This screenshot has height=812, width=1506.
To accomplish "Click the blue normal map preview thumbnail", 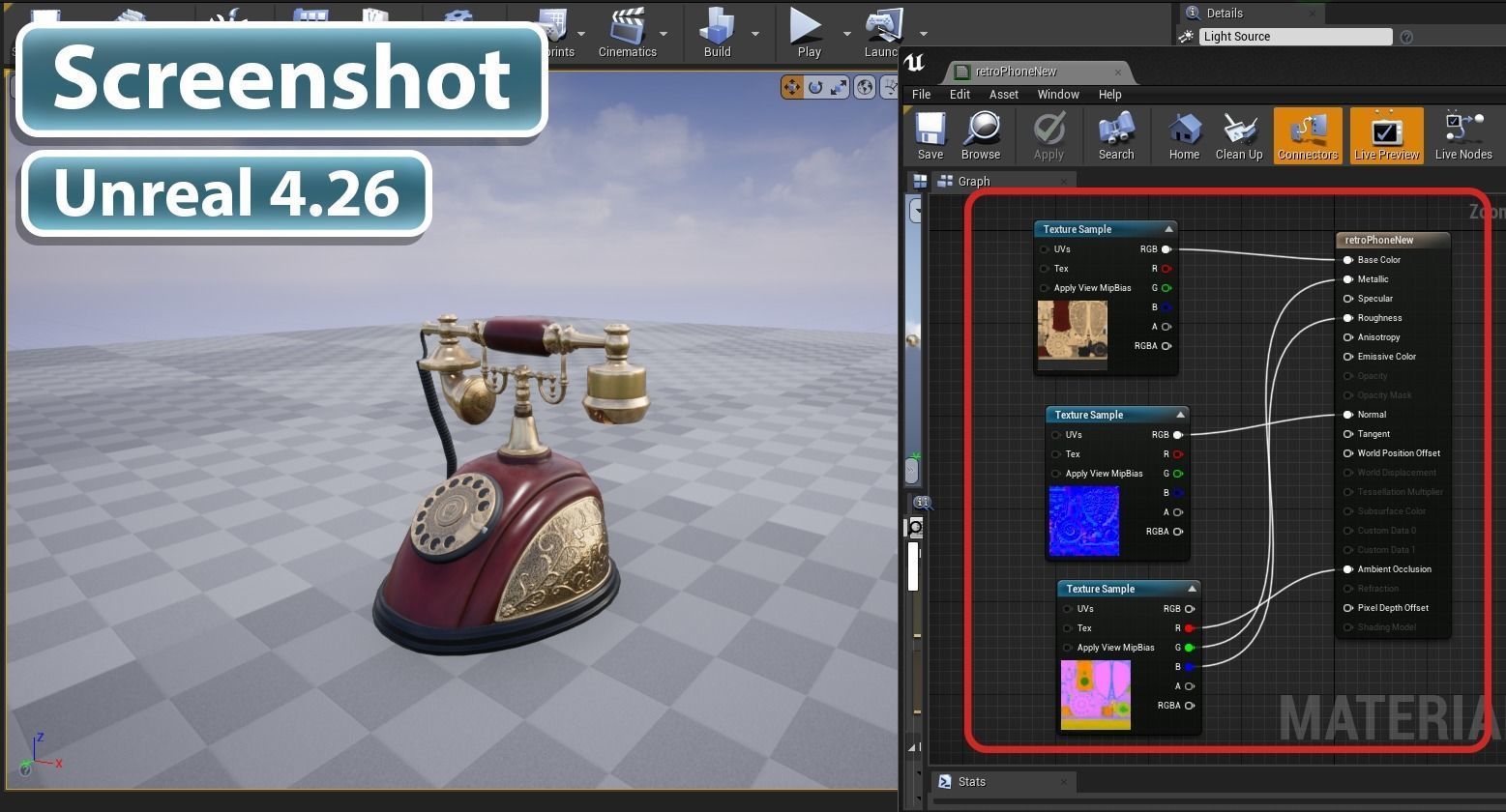I will (x=1084, y=521).
